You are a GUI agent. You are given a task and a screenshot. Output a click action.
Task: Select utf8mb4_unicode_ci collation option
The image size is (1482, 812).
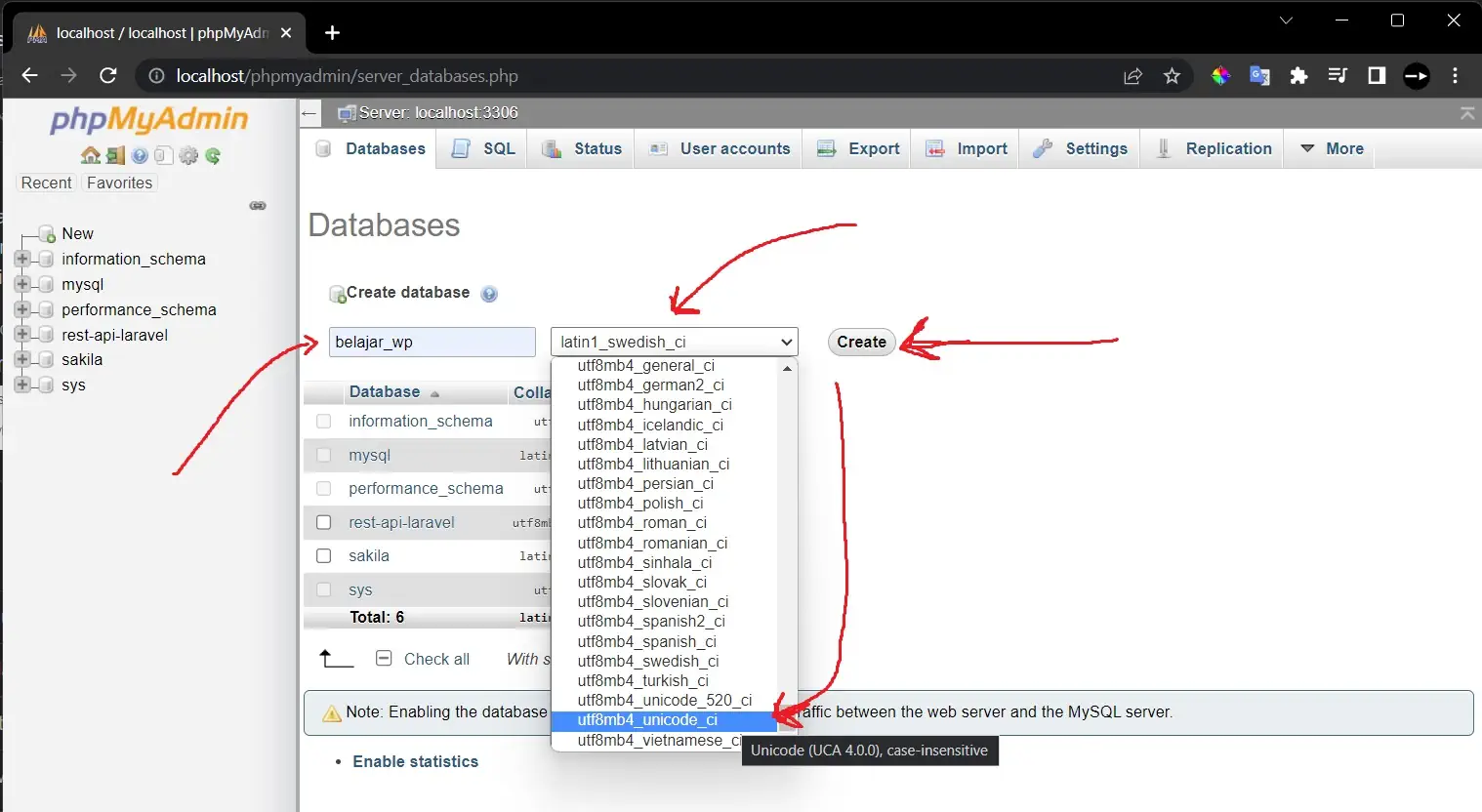click(x=664, y=721)
